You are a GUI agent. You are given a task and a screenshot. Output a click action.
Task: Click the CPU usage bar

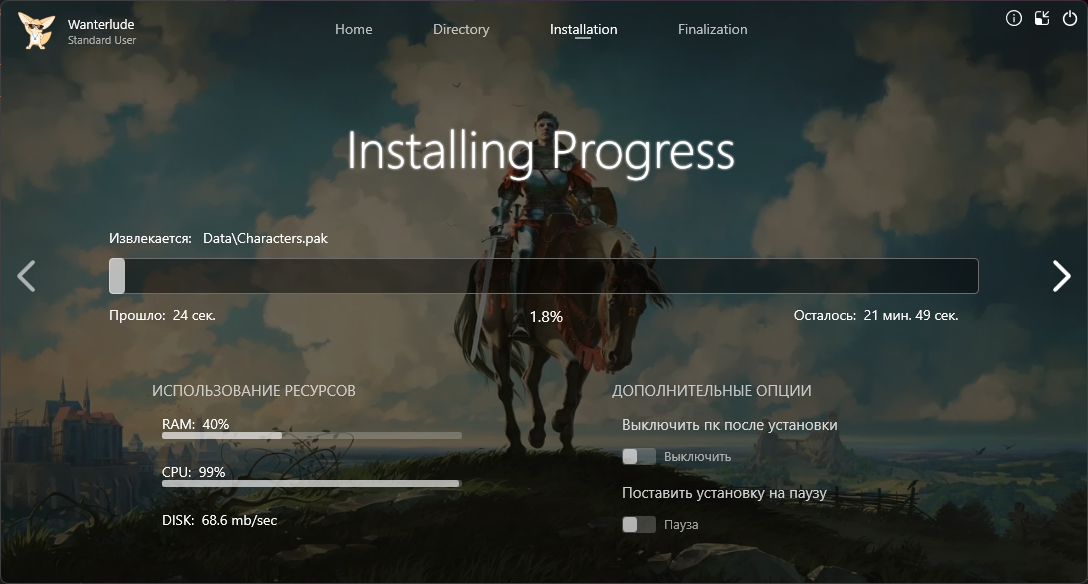(311, 484)
